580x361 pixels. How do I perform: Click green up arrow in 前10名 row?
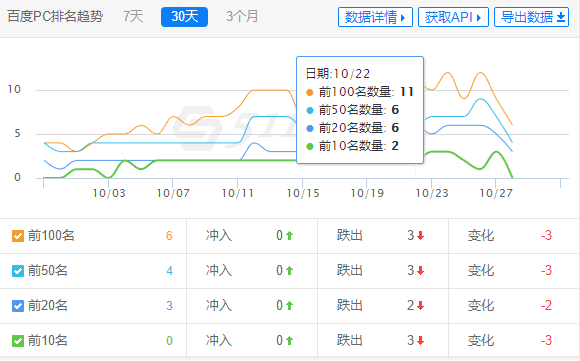tap(289, 340)
